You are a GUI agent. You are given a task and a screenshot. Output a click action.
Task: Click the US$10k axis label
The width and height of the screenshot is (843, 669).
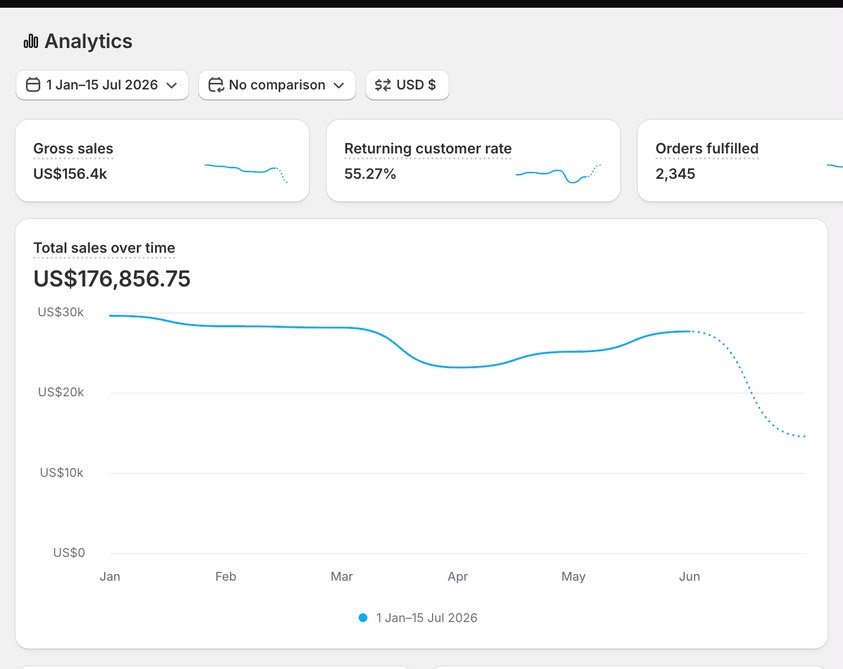(x=61, y=473)
